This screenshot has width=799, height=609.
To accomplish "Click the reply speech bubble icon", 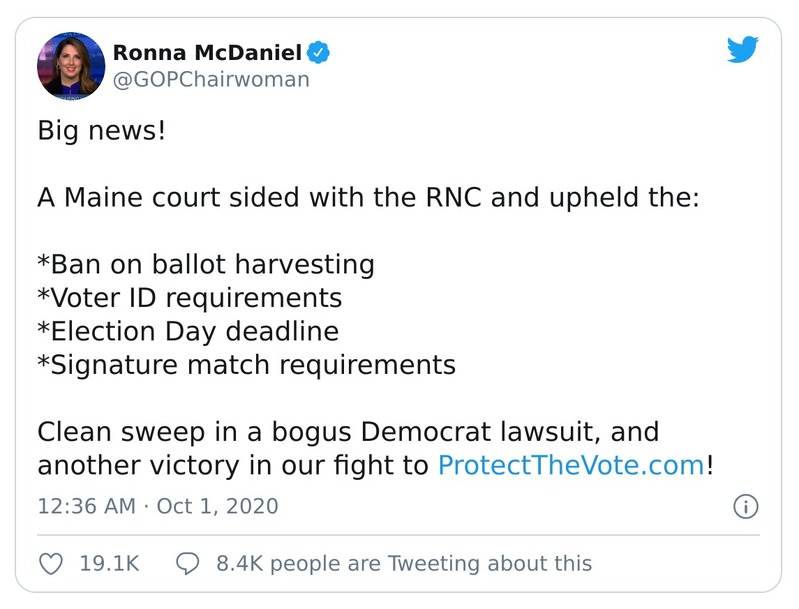I will (190, 564).
